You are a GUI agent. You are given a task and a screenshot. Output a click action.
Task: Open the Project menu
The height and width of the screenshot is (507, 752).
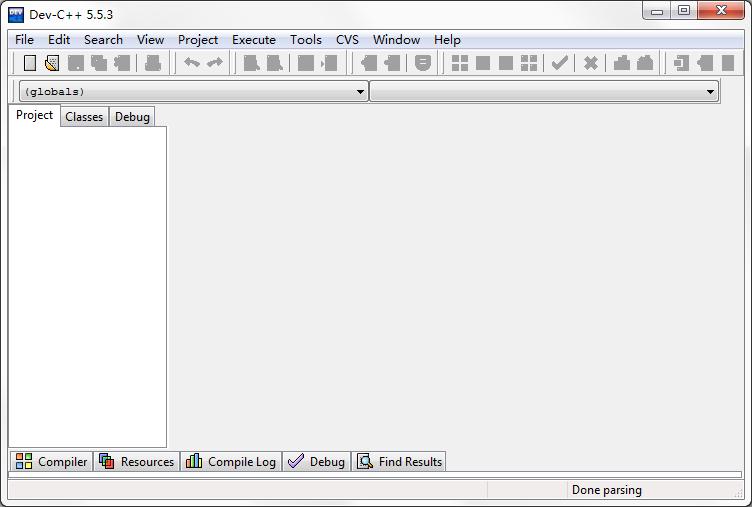point(198,39)
